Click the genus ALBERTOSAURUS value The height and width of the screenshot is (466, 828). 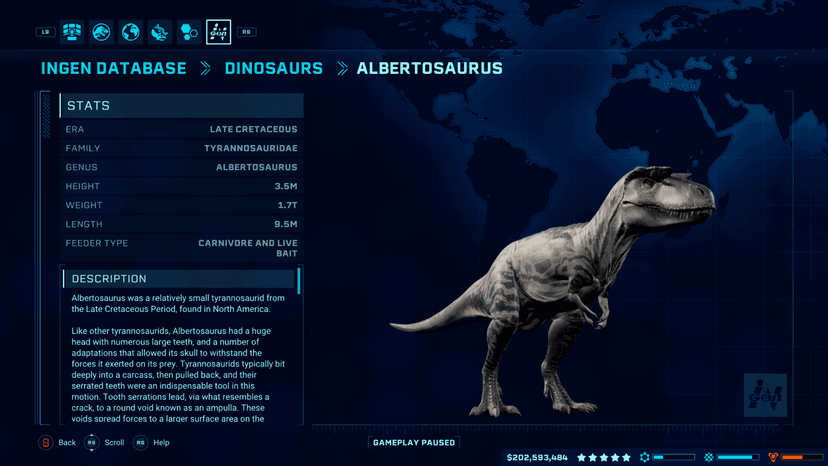(257, 167)
